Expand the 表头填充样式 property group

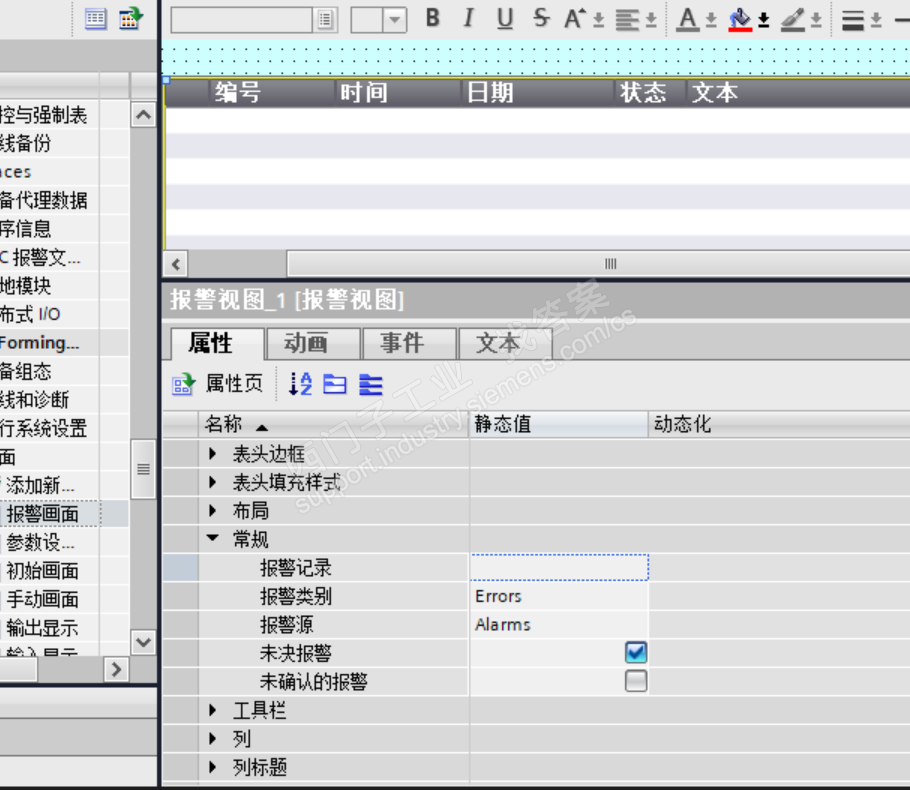[213, 482]
